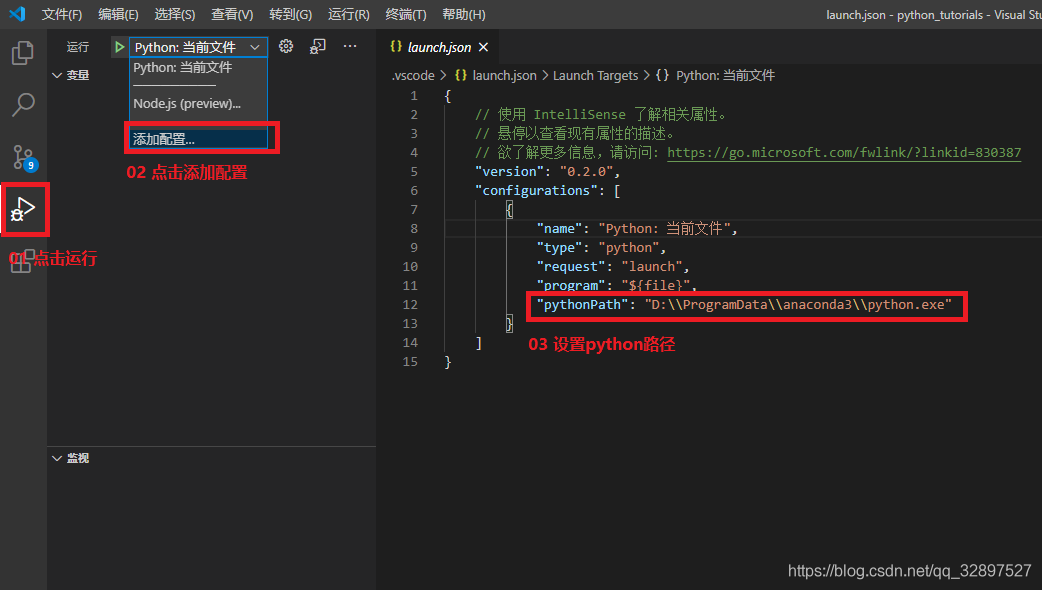
Task: Click the 'Python: 当前文件' breadcrumb
Action: pos(726,76)
